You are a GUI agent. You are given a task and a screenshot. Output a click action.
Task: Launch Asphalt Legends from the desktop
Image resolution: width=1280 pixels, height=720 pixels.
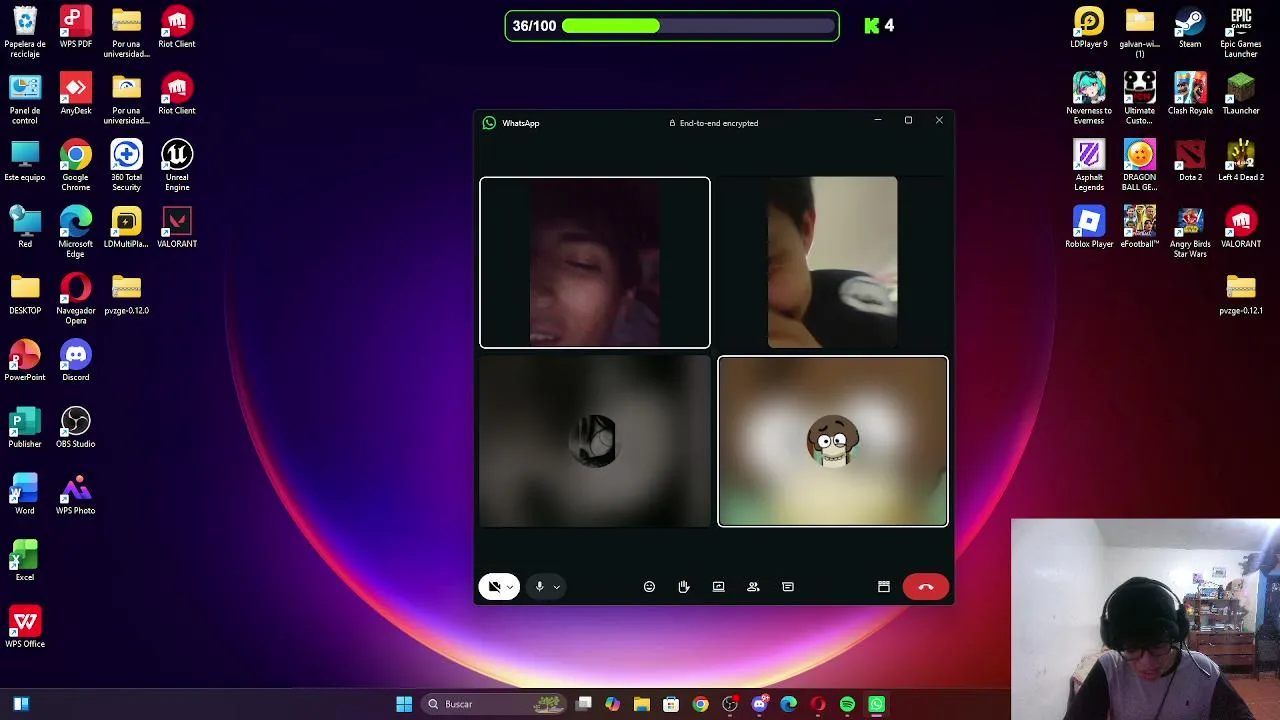(x=1089, y=165)
